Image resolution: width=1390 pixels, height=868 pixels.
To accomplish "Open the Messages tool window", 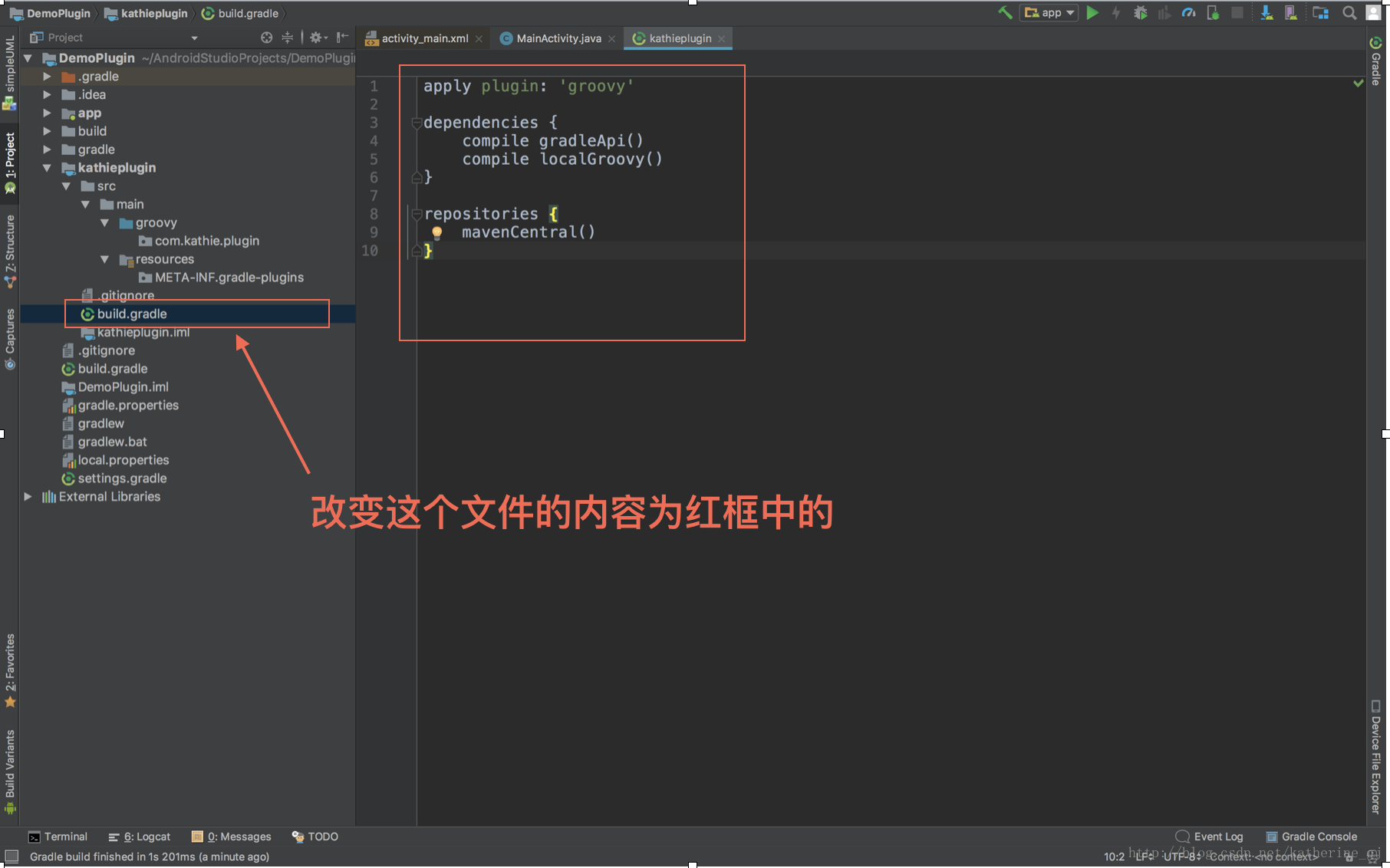I will [x=232, y=837].
